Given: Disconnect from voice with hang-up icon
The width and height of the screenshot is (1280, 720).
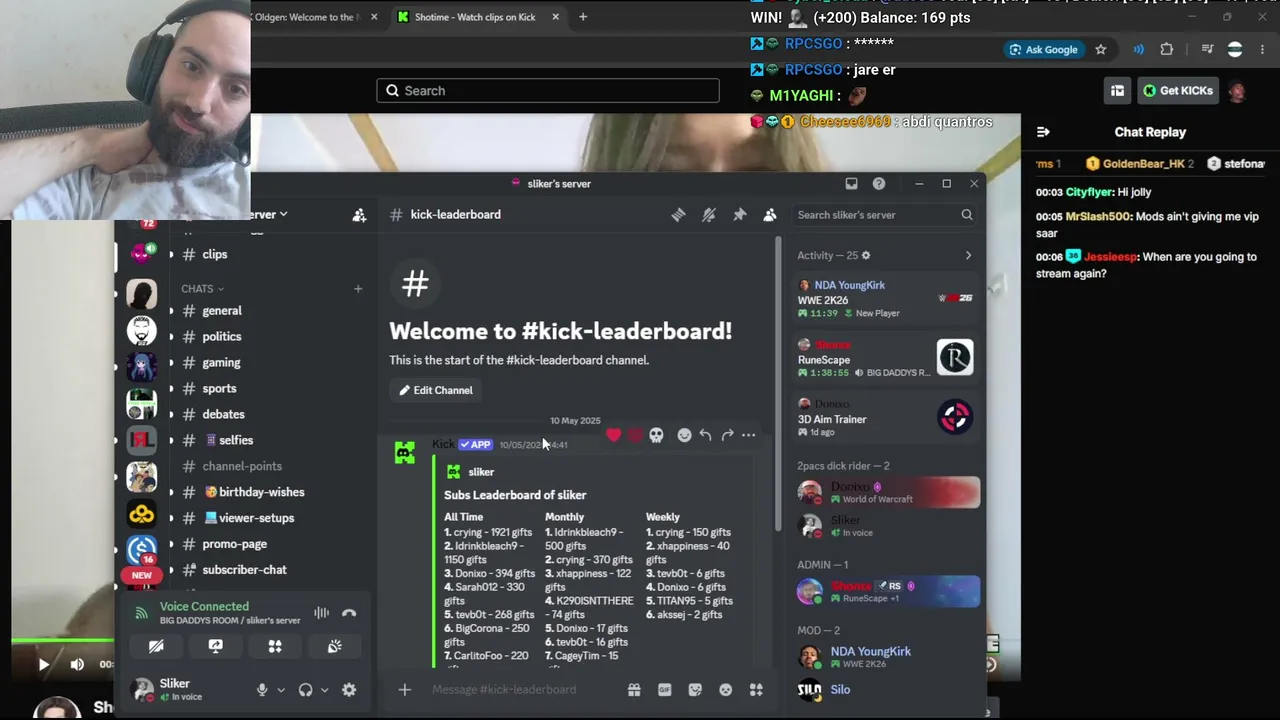Looking at the screenshot, I should coord(349,613).
